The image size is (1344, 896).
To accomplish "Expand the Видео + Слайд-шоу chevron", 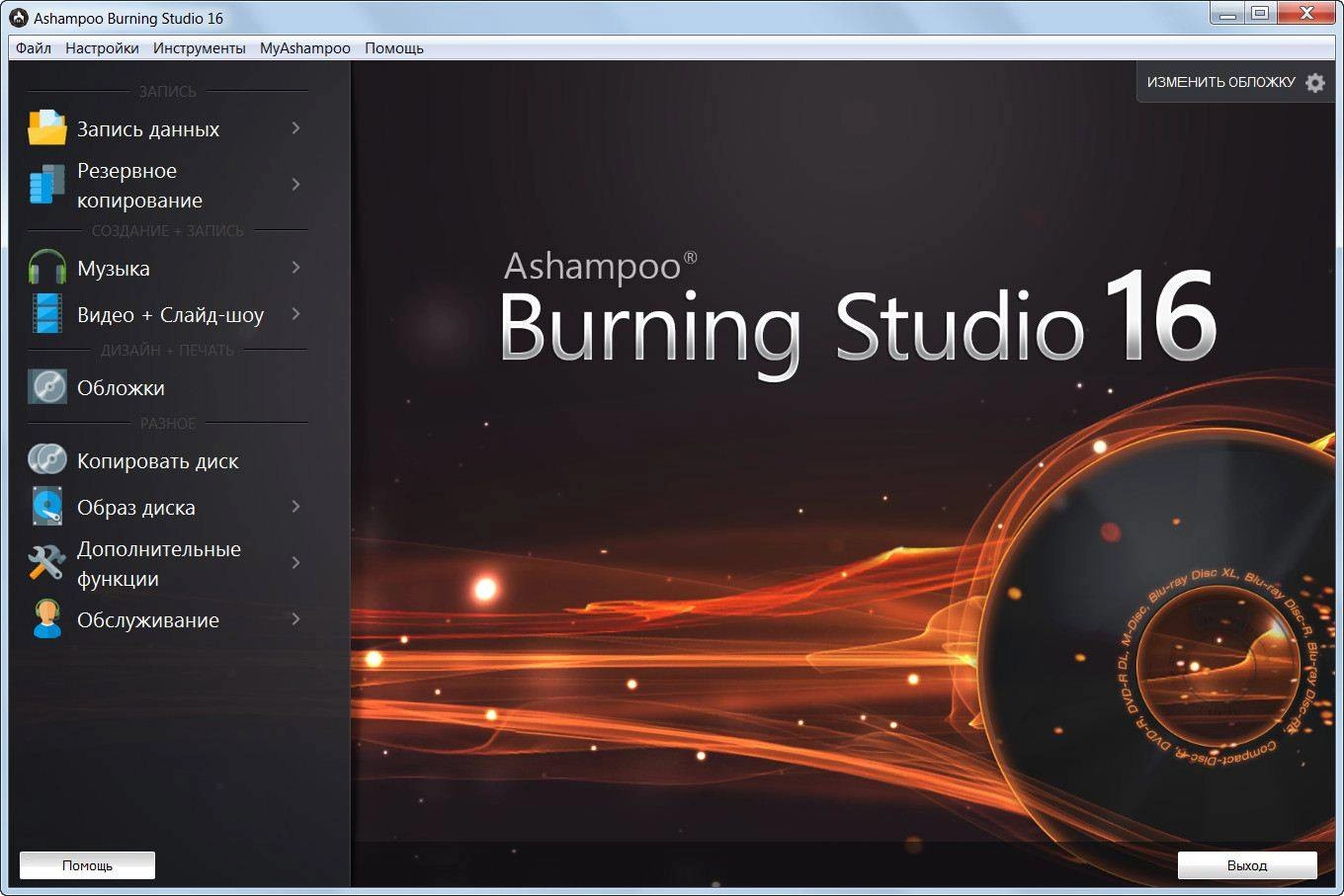I will pos(295,314).
